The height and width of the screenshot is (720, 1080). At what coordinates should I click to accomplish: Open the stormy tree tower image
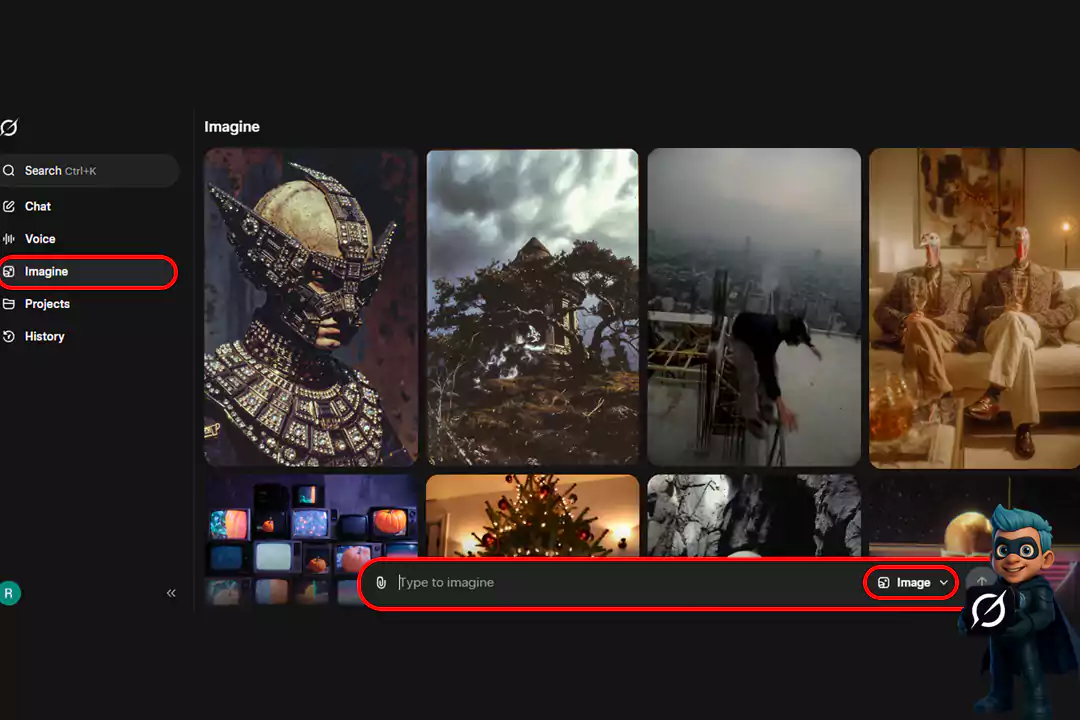click(x=532, y=307)
